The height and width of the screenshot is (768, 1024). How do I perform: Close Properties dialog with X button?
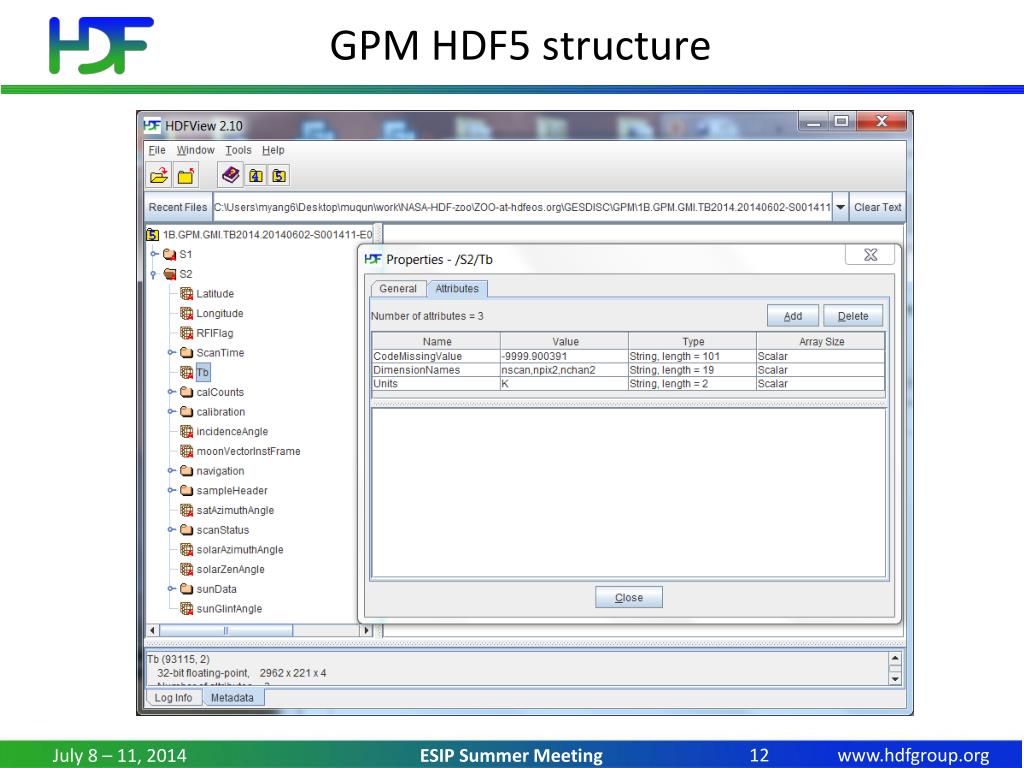point(870,255)
